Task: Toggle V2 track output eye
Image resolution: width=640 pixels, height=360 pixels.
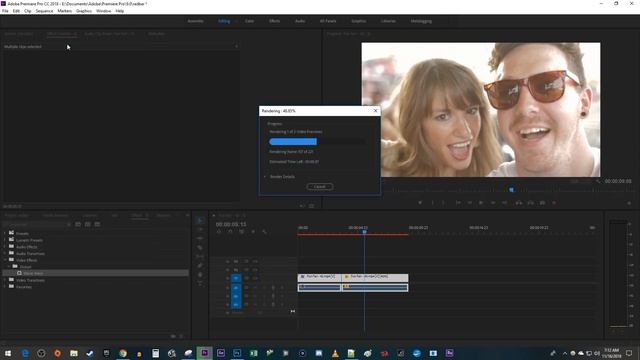Action: pyautogui.click(x=255, y=270)
